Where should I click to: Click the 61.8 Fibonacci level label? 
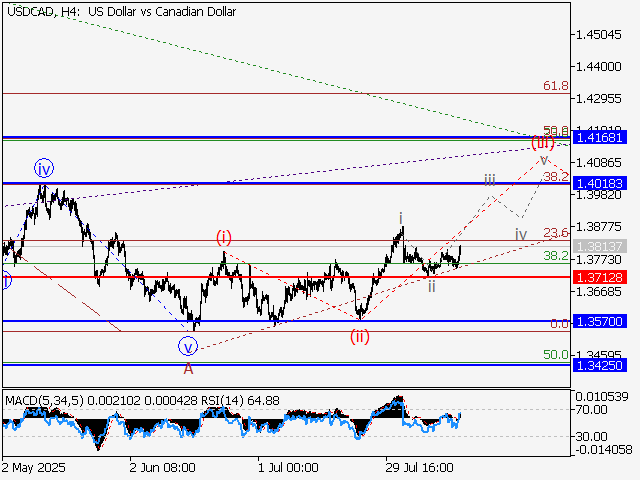point(556,86)
